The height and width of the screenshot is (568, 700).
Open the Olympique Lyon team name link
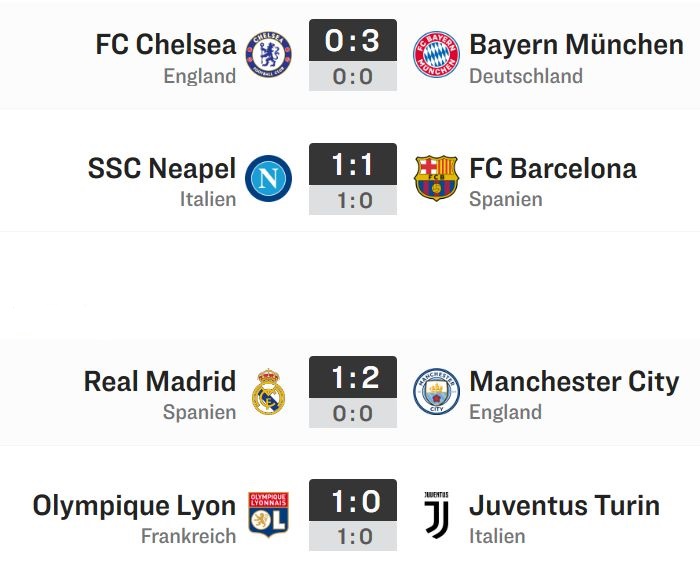click(x=134, y=506)
